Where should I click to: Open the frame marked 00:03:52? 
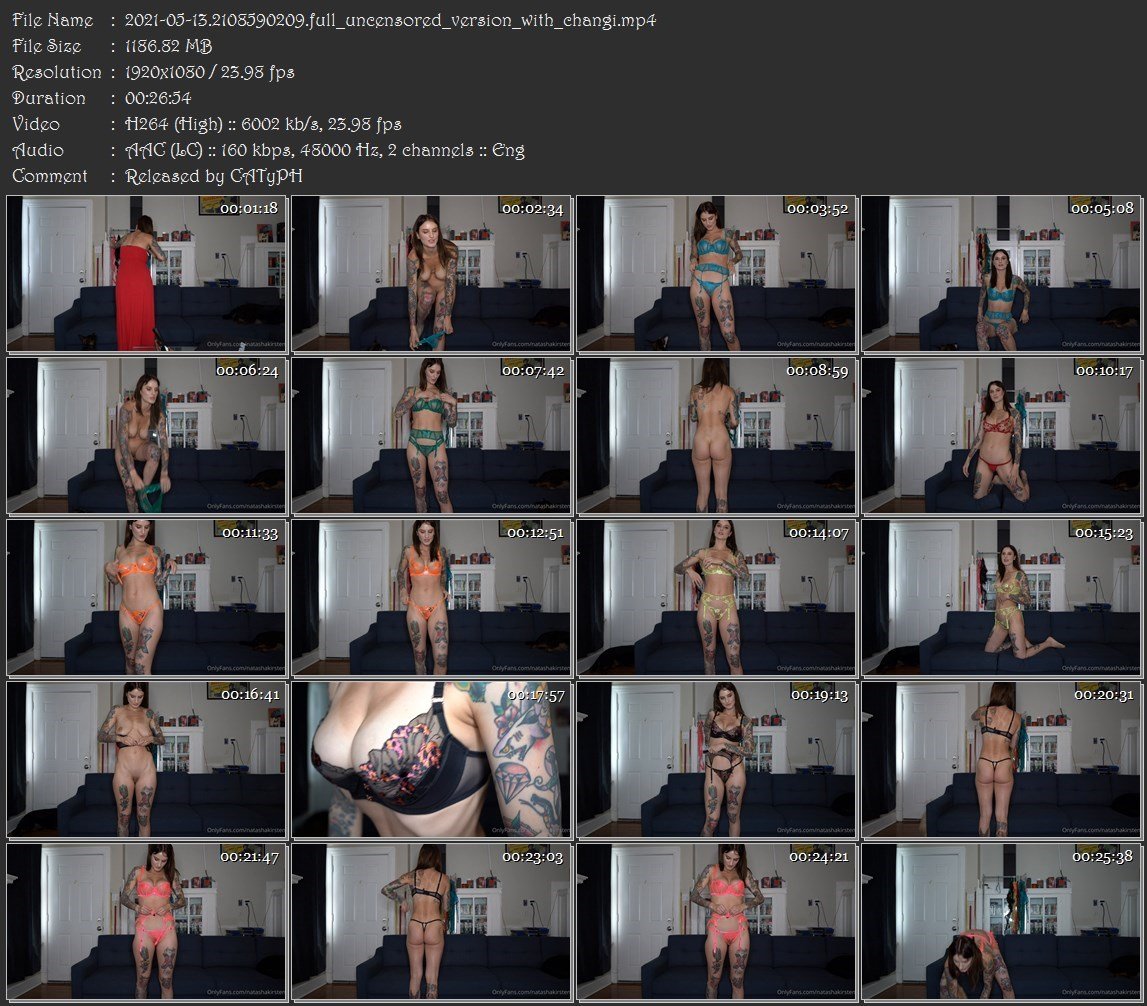(716, 273)
